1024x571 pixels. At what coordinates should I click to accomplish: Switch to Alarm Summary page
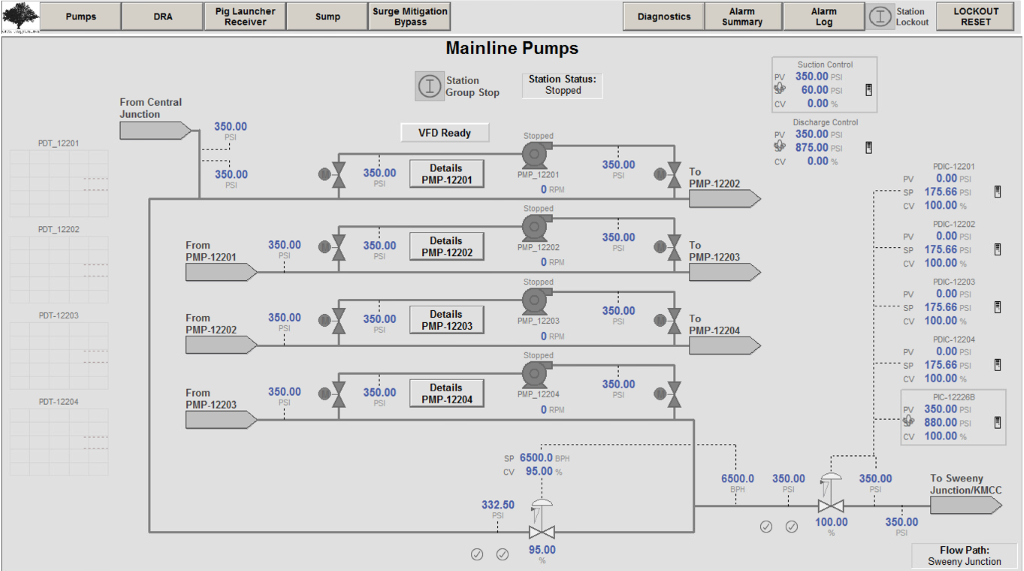coord(742,16)
